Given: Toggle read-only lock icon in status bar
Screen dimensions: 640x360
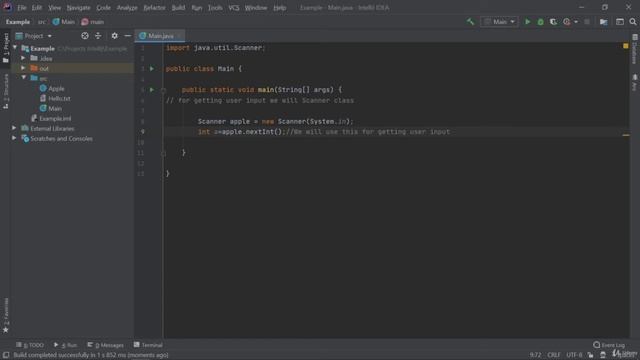Looking at the screenshot, I should [x=591, y=355].
